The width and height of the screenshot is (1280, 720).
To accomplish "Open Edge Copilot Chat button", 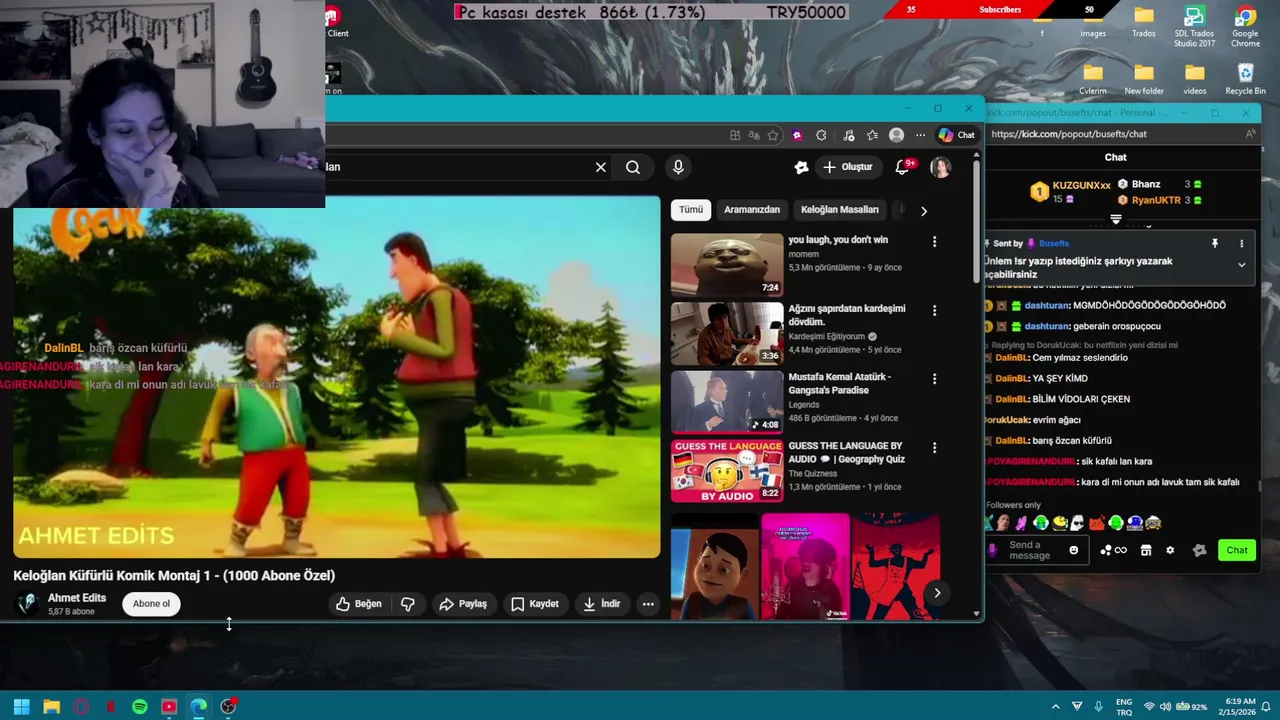I will (957, 135).
